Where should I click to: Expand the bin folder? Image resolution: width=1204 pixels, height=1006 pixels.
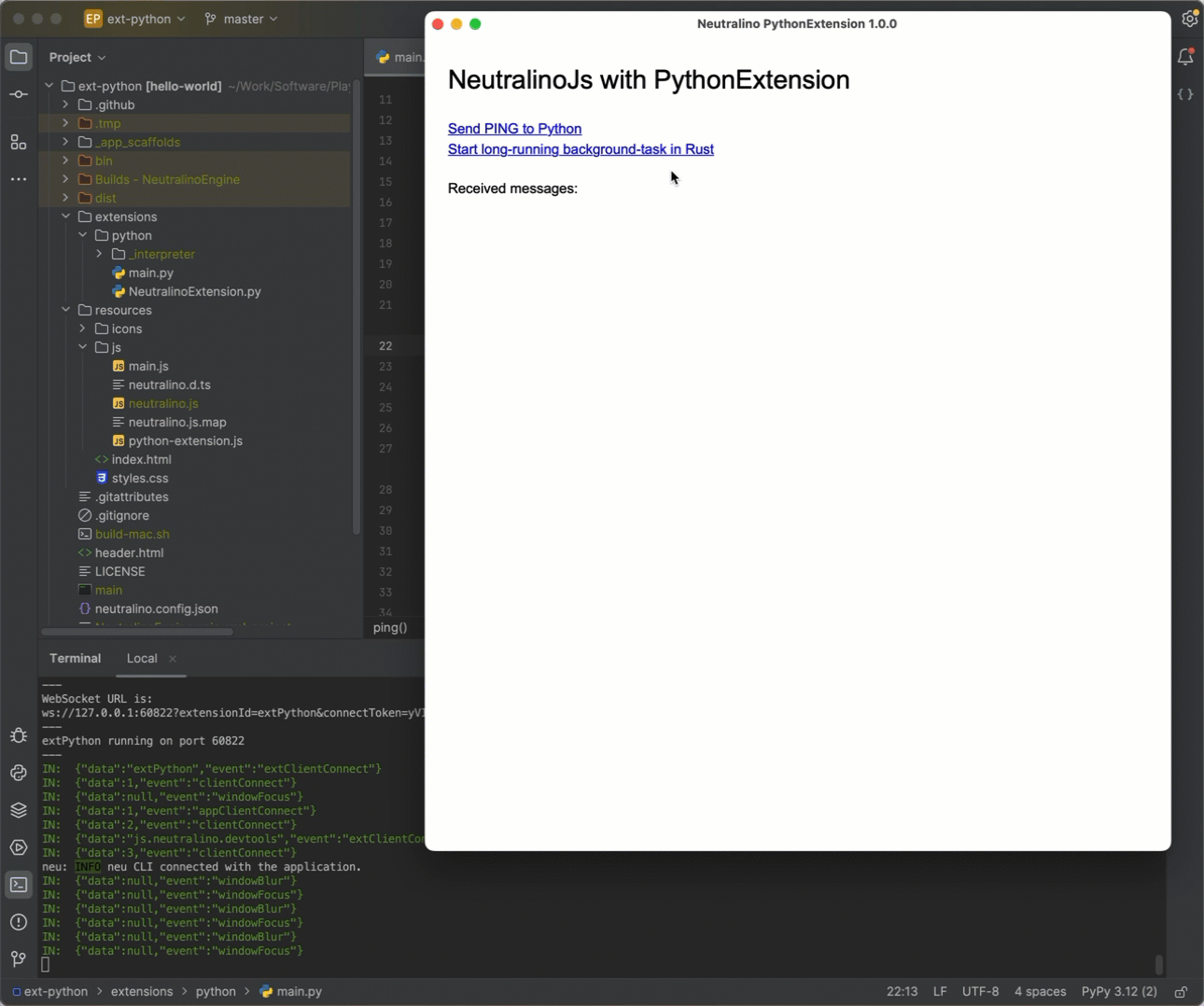[x=66, y=161]
